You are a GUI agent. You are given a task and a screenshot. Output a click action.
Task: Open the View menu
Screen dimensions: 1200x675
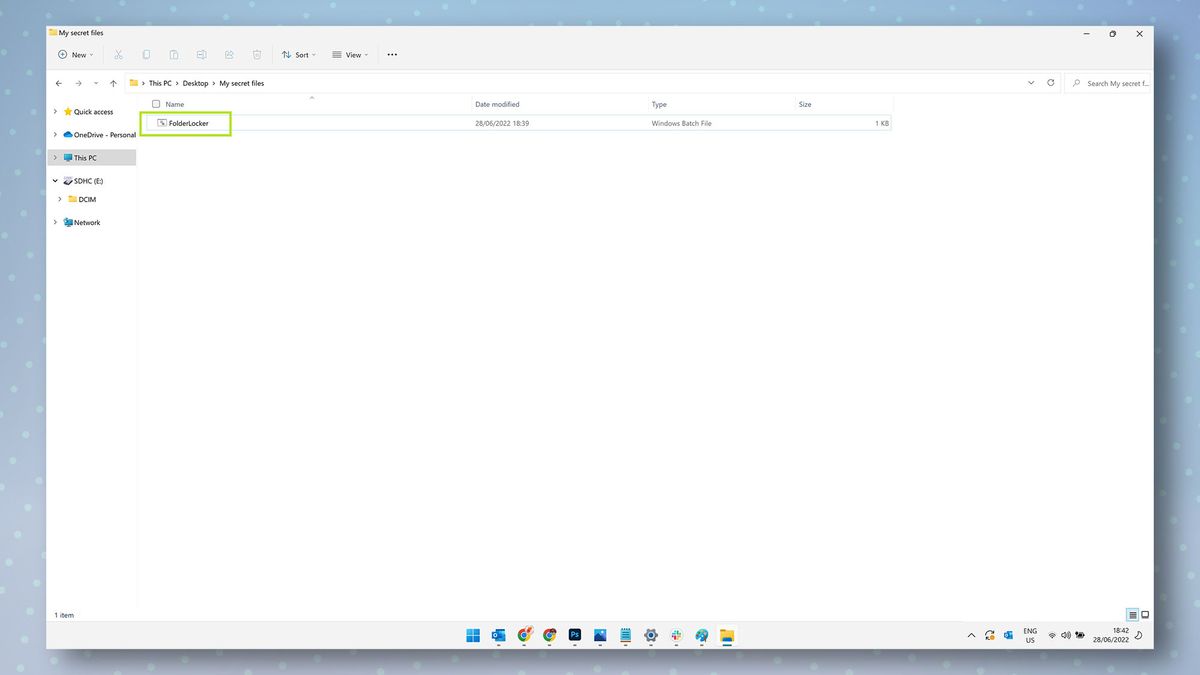coord(348,54)
